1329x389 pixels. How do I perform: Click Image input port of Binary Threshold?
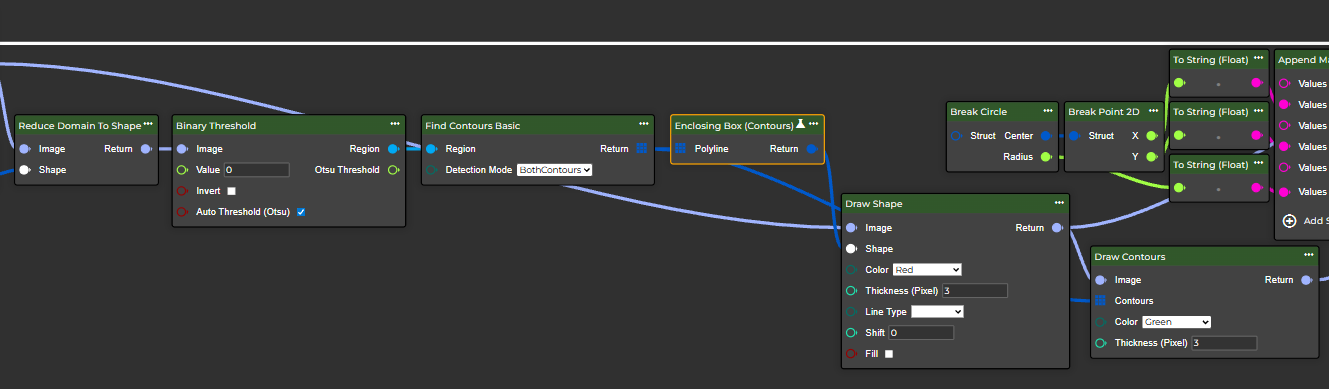pyautogui.click(x=182, y=149)
